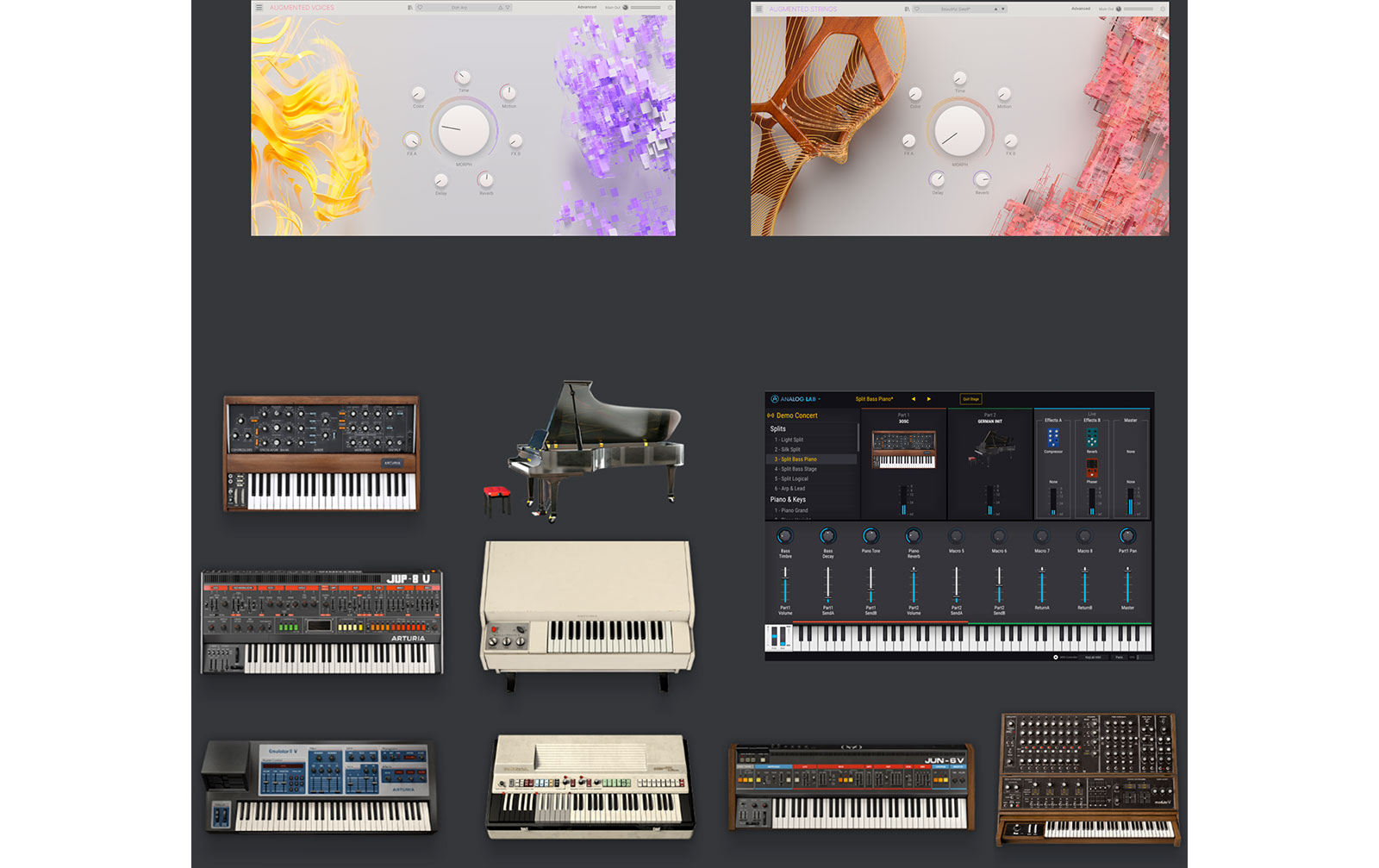1379x868 pixels.
Task: Open the Augmented Strings preset library icon
Action: click(x=907, y=9)
